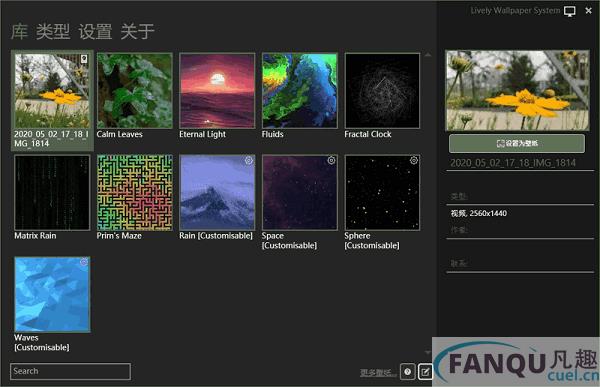Open the display monitor selection icon
The image size is (600, 387).
click(x=569, y=11)
